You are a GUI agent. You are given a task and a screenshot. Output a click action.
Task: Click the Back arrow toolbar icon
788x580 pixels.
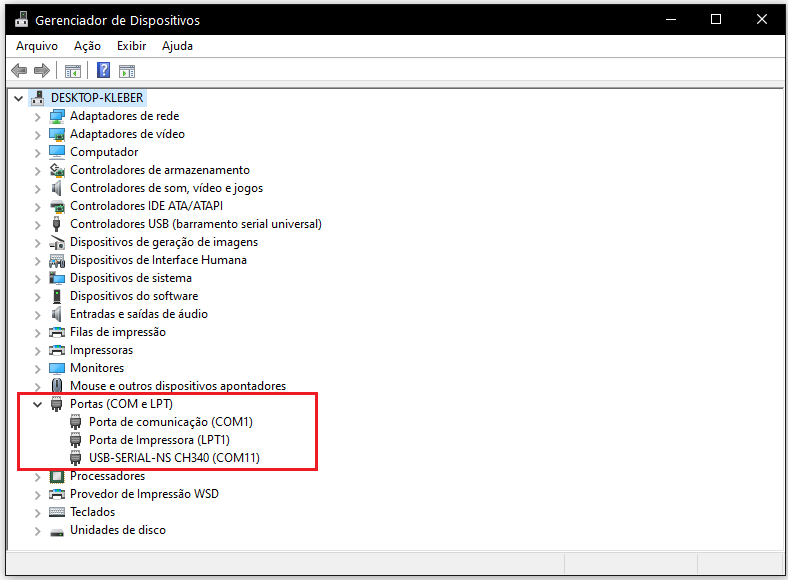pos(19,70)
